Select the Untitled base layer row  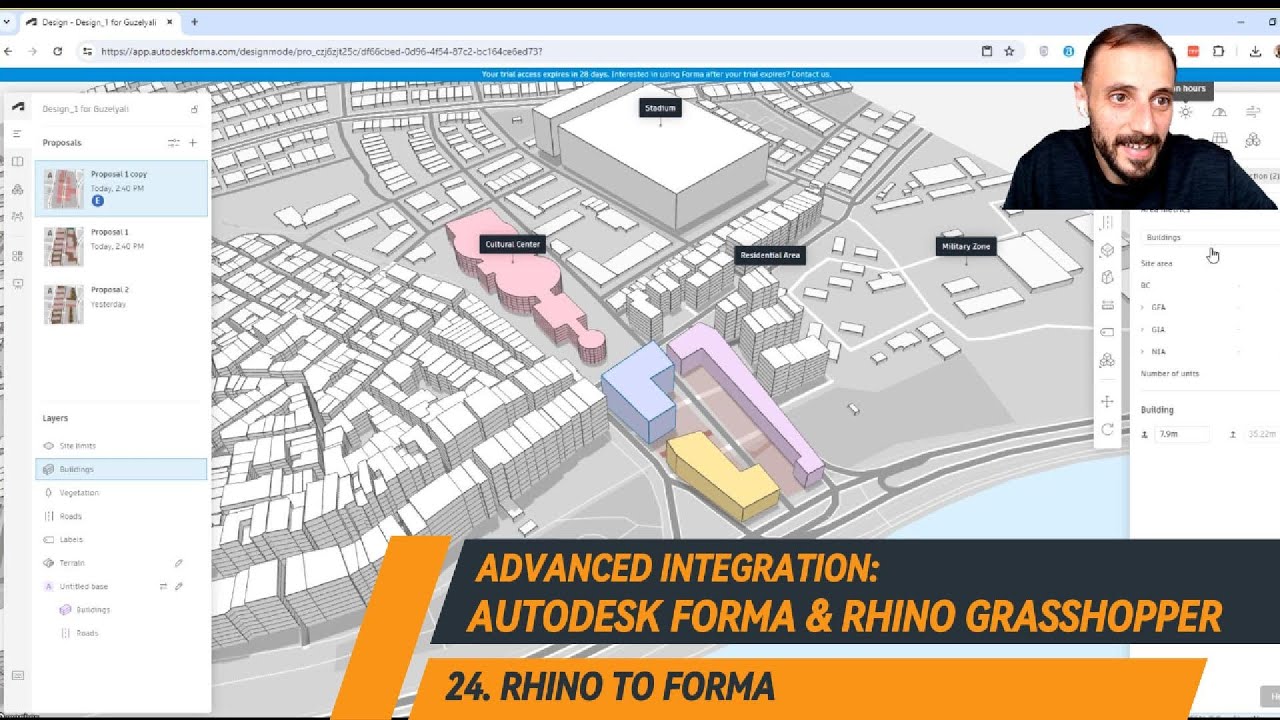coord(121,586)
